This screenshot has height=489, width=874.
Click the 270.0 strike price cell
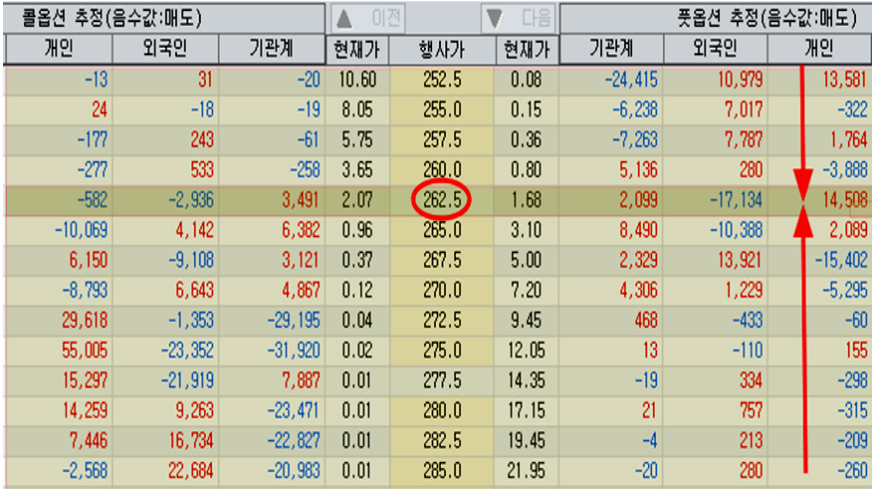tap(441, 290)
